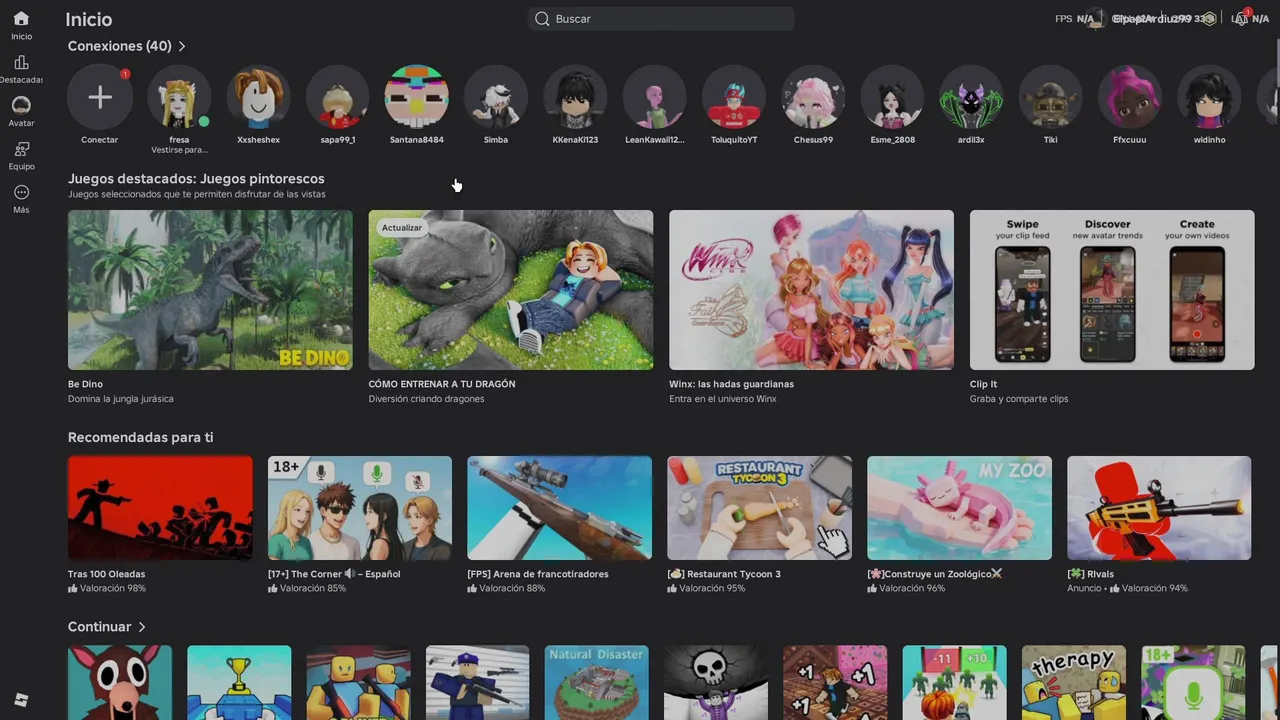1280x720 pixels.
Task: Open ToluquitoYT's friend avatar
Action: click(x=734, y=97)
